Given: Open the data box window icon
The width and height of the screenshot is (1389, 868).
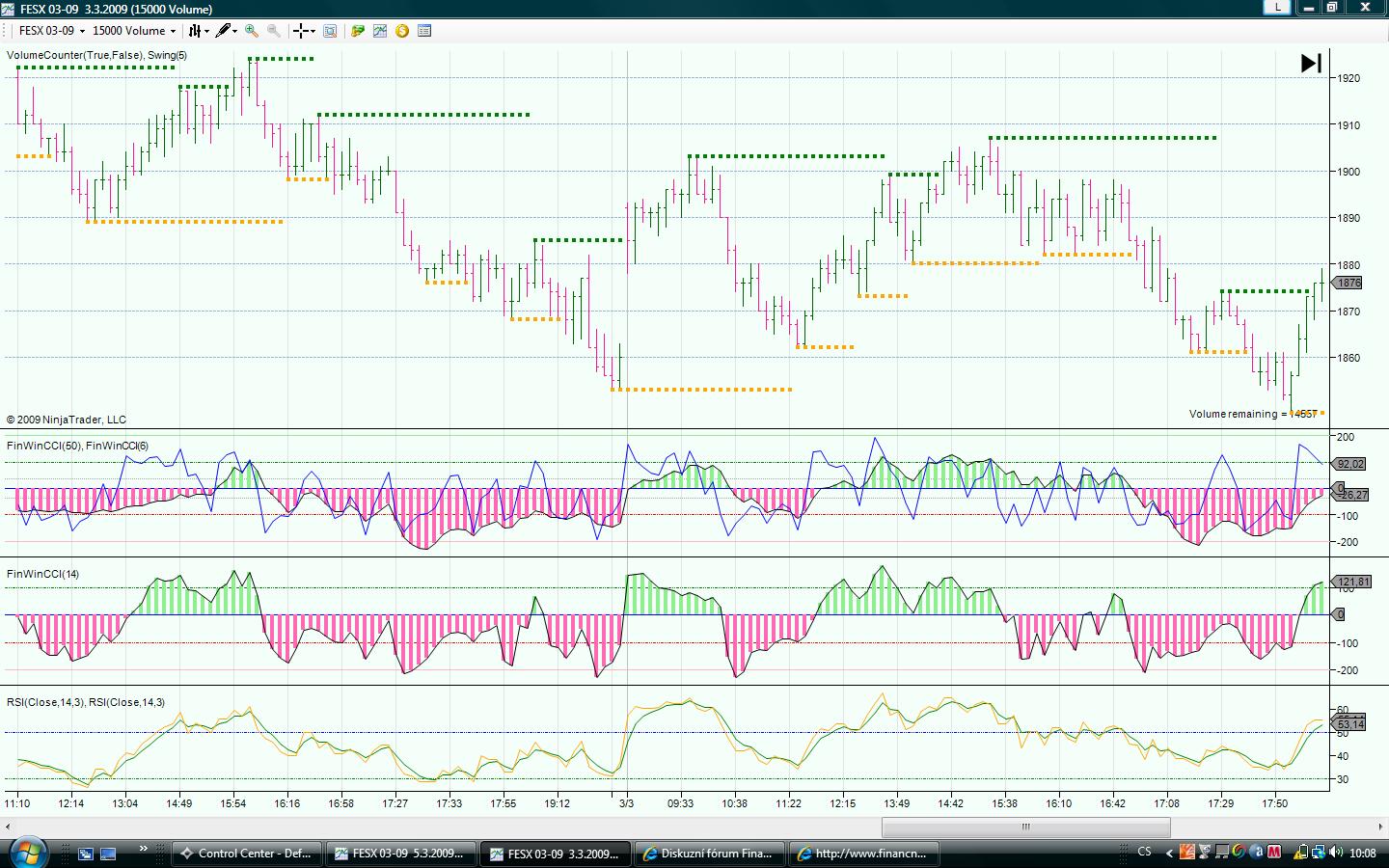Looking at the screenshot, I should 330,31.
